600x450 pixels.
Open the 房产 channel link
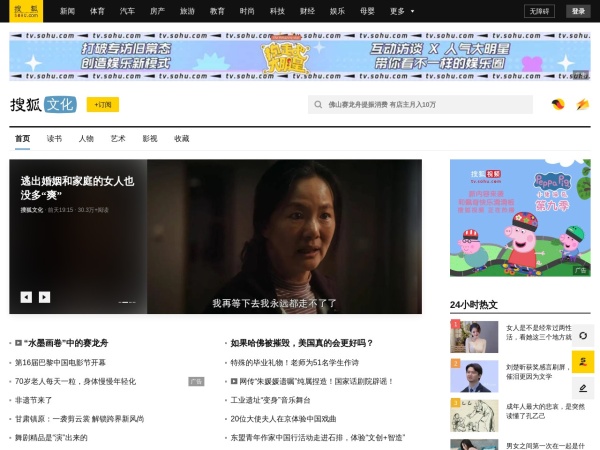pyautogui.click(x=157, y=11)
